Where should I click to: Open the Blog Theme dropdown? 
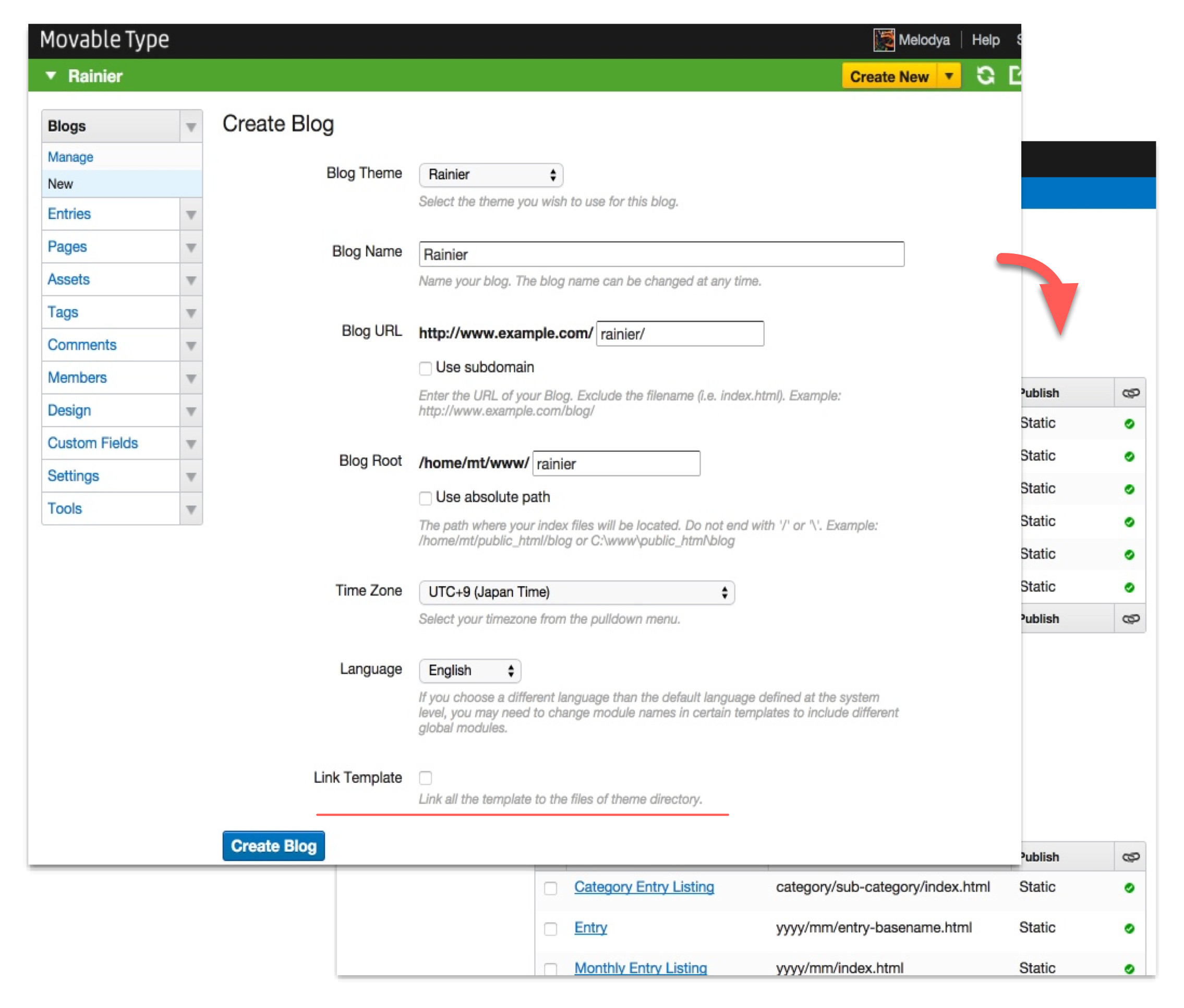[491, 175]
